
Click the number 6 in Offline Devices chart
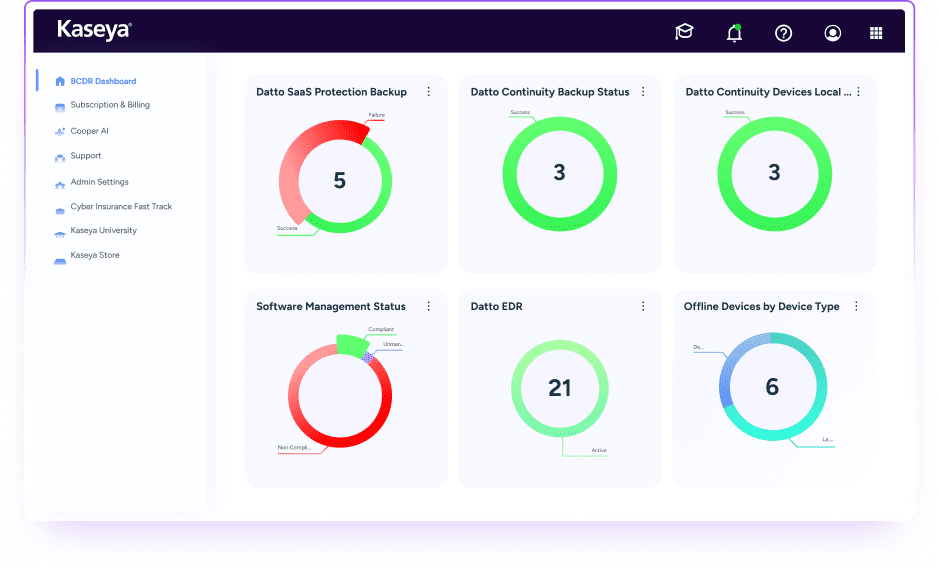(773, 387)
